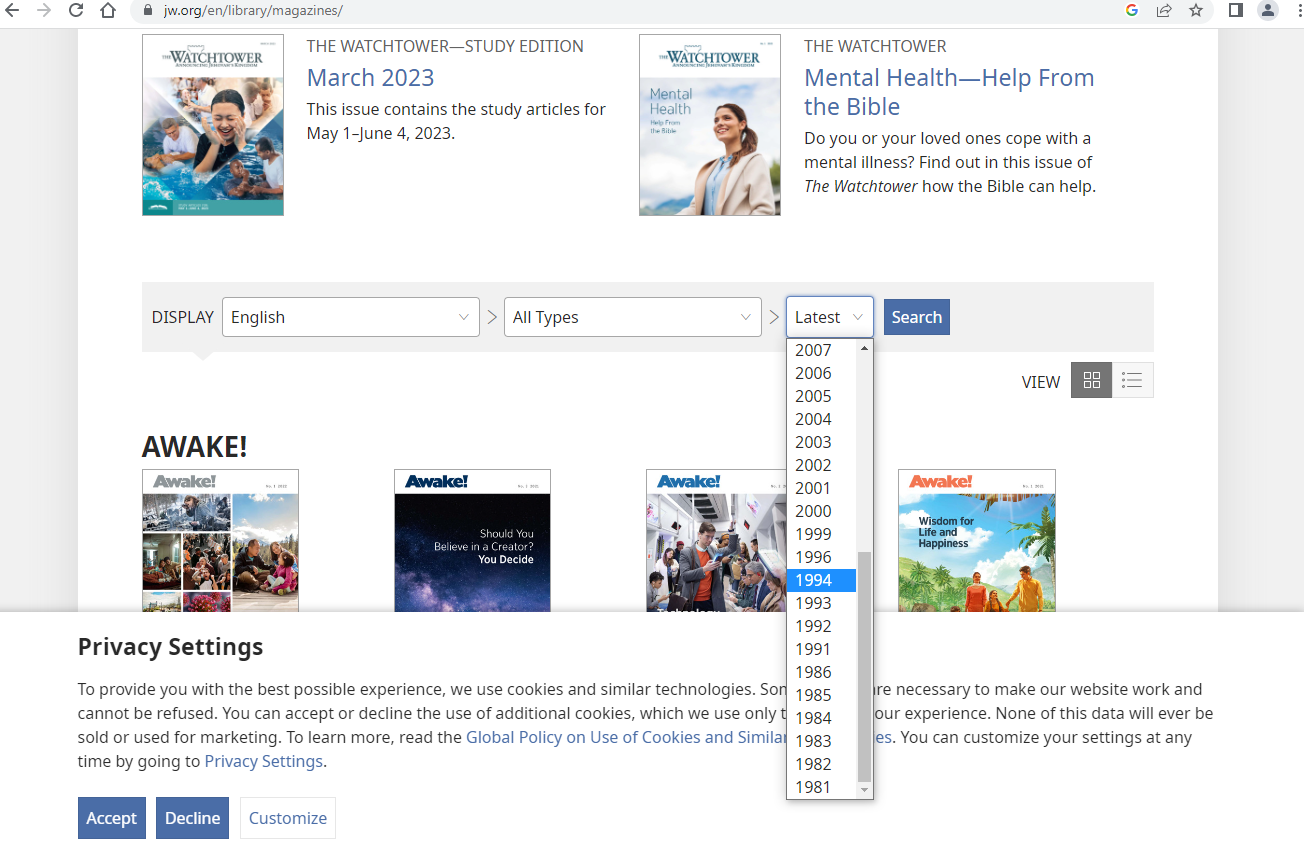Pick 2001 from the year options
This screenshot has width=1304, height=856.
(821, 488)
